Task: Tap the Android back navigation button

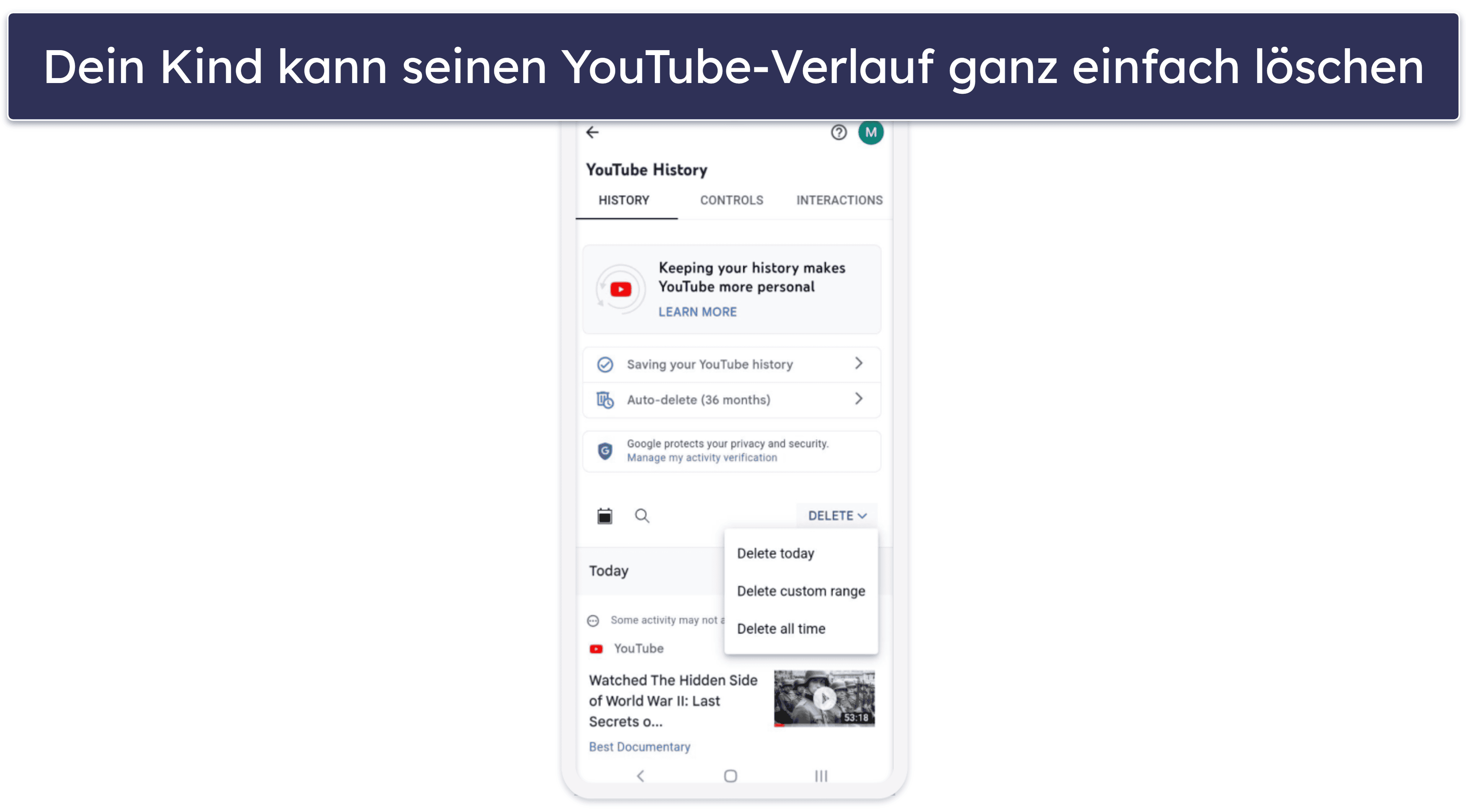Action: (x=640, y=776)
